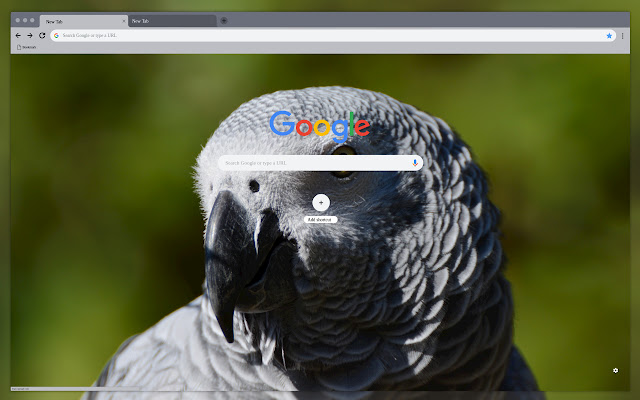Open the bookmark in bookmarks bar

tap(26, 47)
